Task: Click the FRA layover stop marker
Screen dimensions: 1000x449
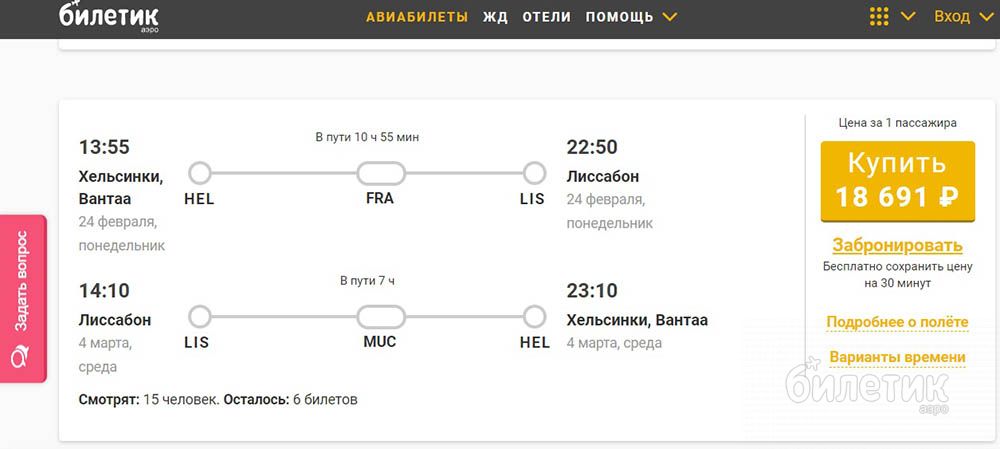Action: click(380, 173)
